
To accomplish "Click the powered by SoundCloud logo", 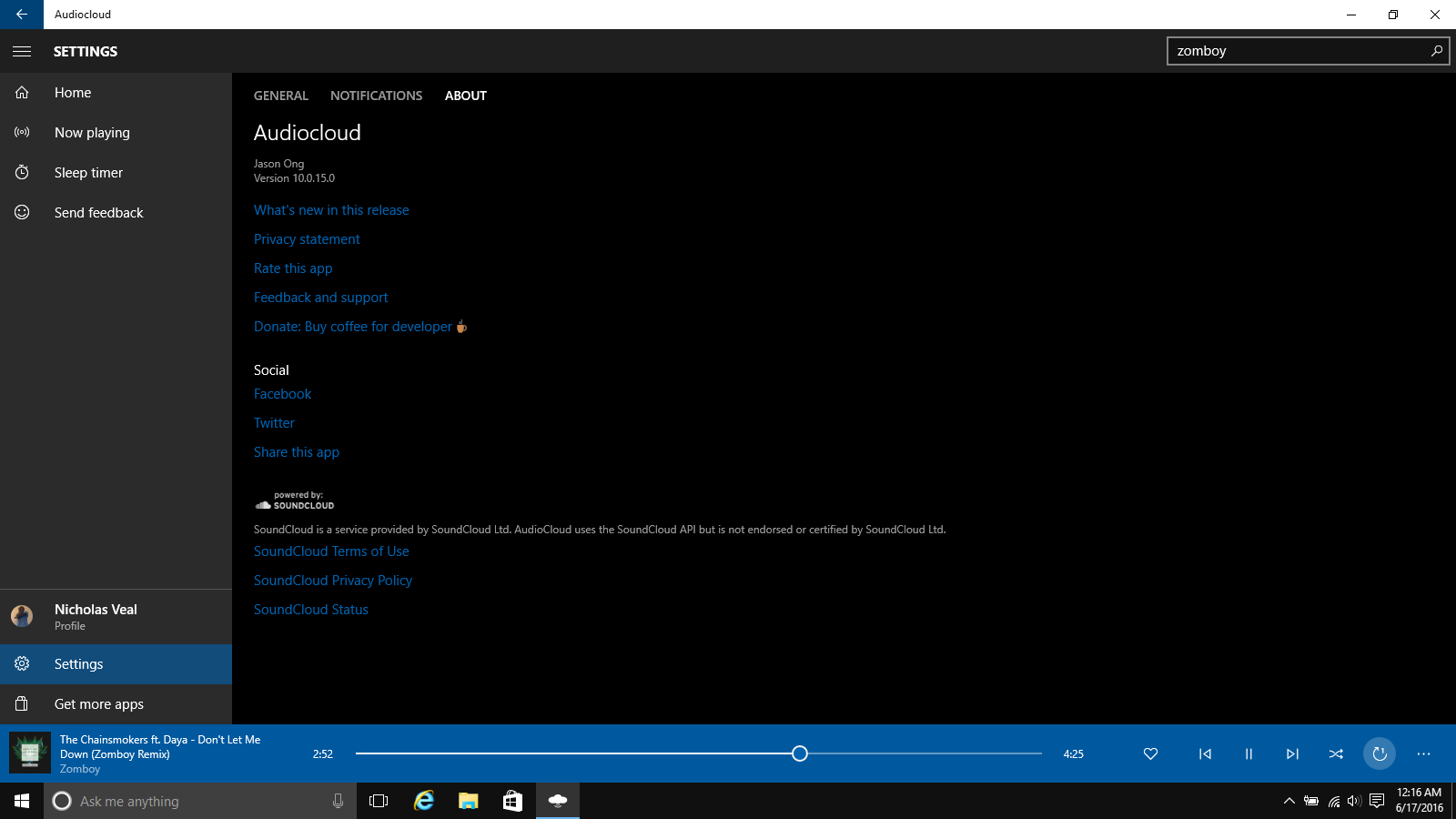I will coord(294,500).
